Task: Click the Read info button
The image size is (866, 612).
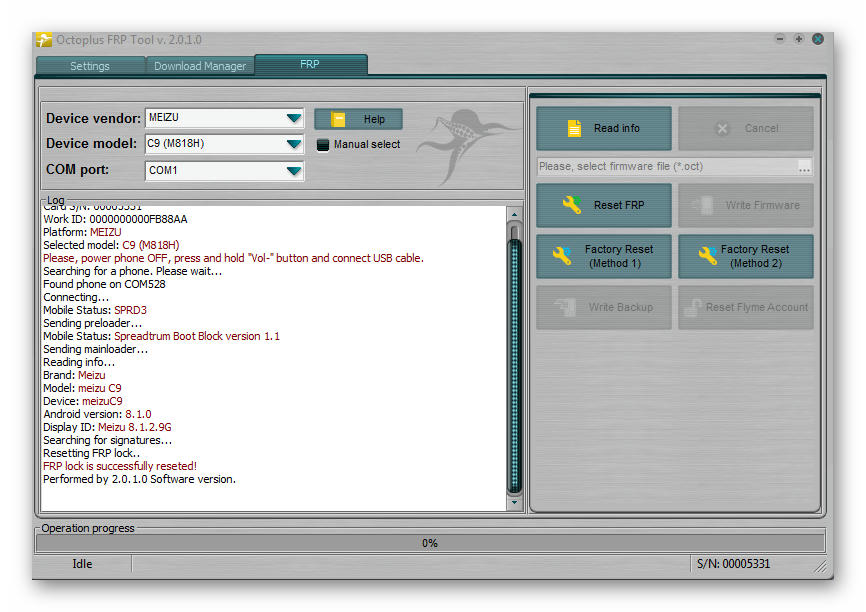Action: point(604,128)
